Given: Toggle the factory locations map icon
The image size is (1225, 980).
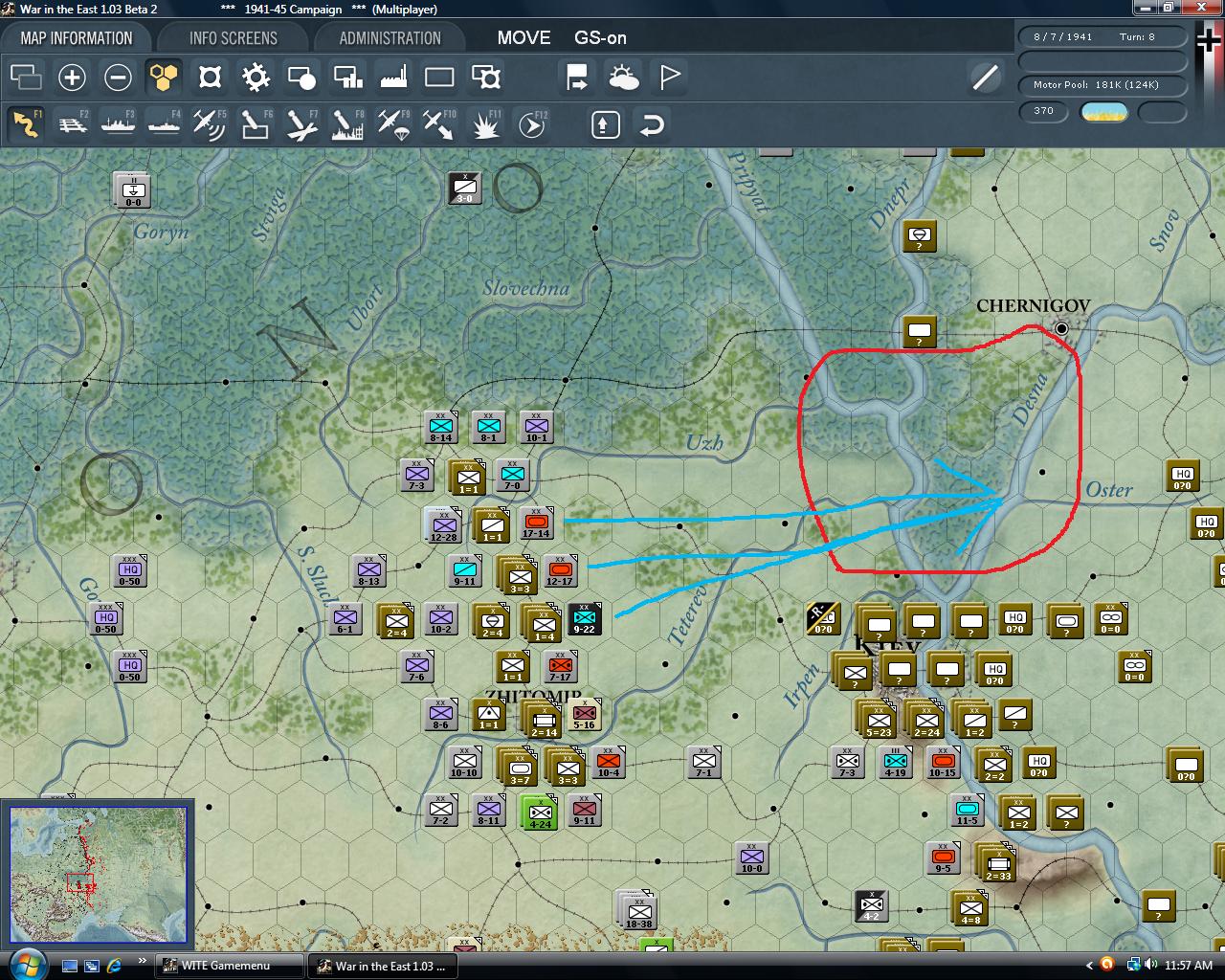Looking at the screenshot, I should click(x=393, y=78).
